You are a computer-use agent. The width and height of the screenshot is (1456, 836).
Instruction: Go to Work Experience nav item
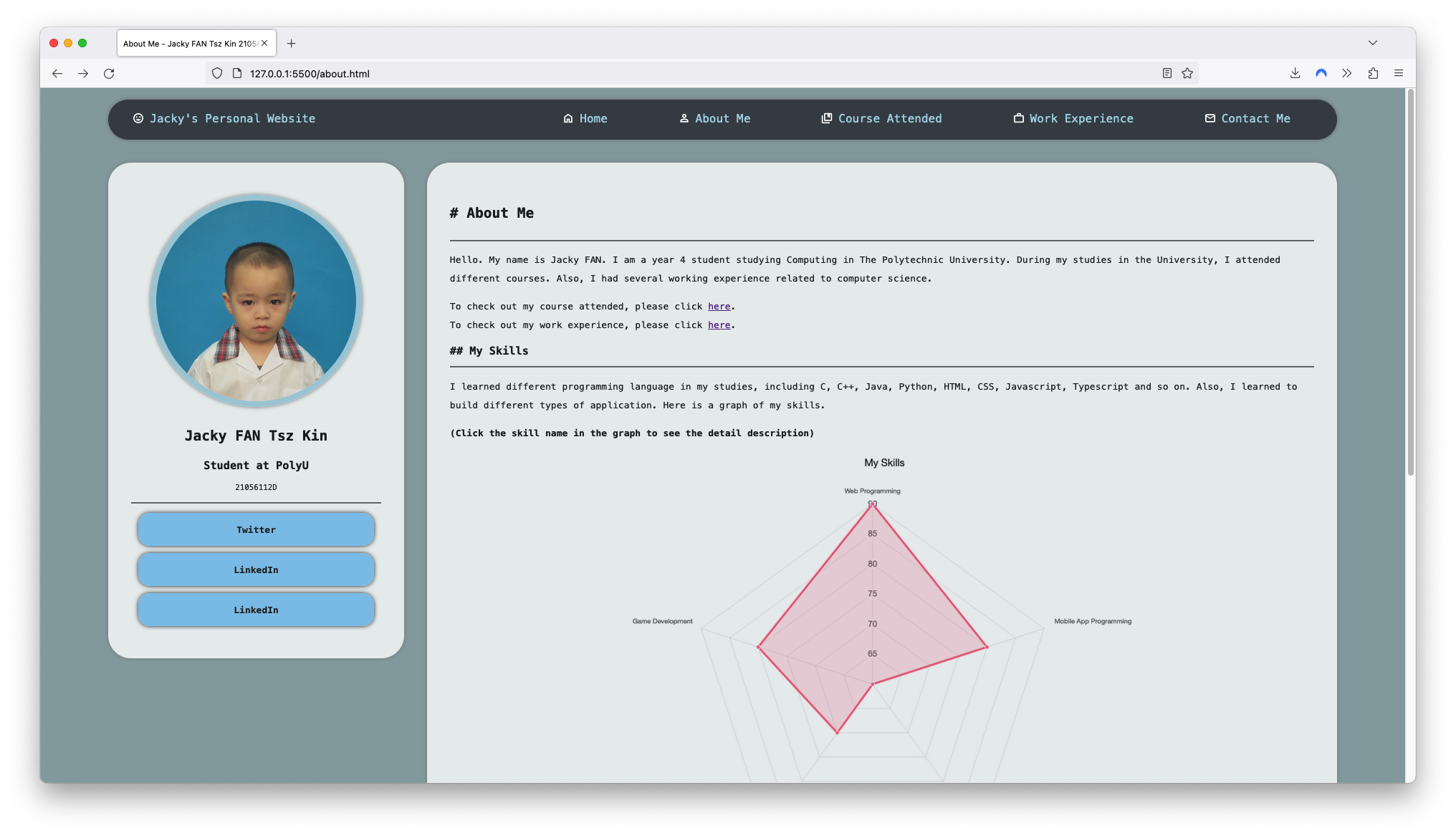(x=1073, y=119)
